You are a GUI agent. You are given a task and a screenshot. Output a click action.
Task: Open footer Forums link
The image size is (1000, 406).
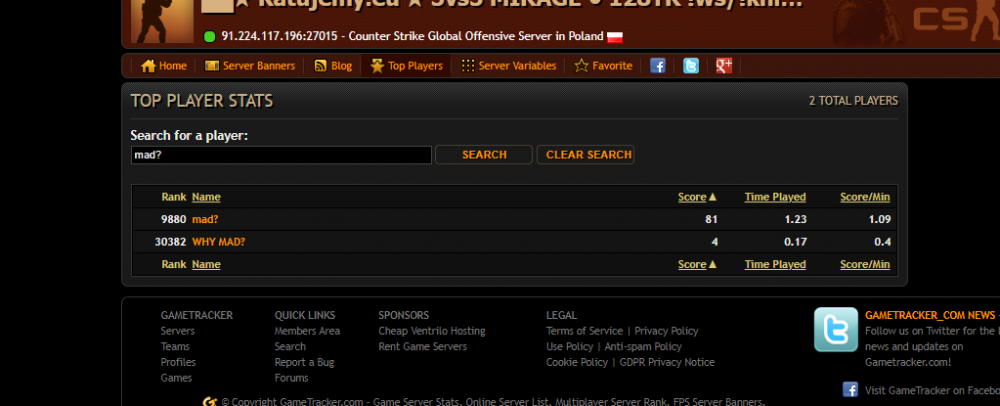pos(291,378)
